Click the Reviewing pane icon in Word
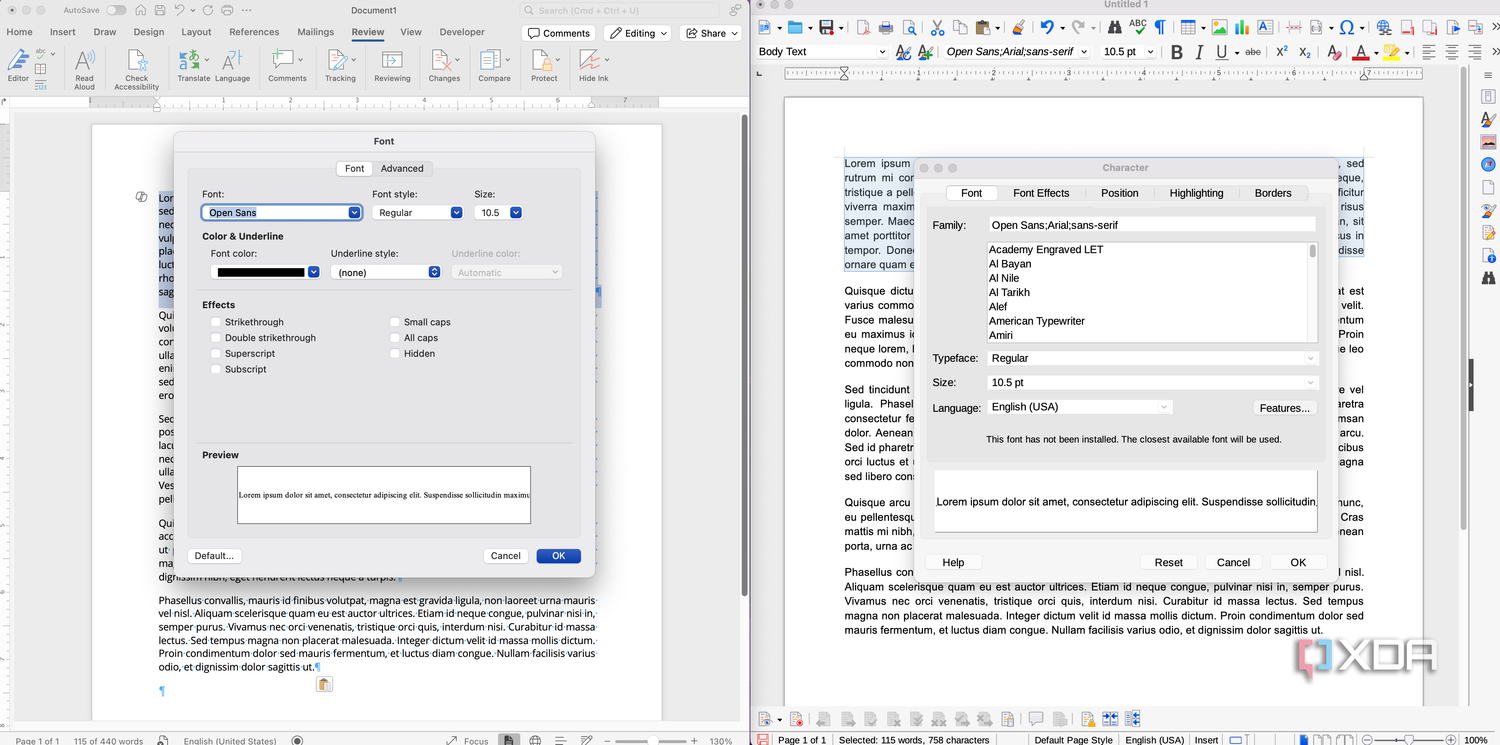1500x745 pixels. [392, 60]
